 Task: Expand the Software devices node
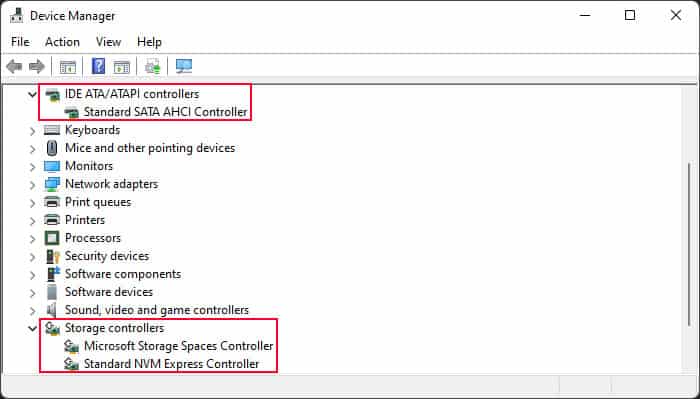point(32,293)
